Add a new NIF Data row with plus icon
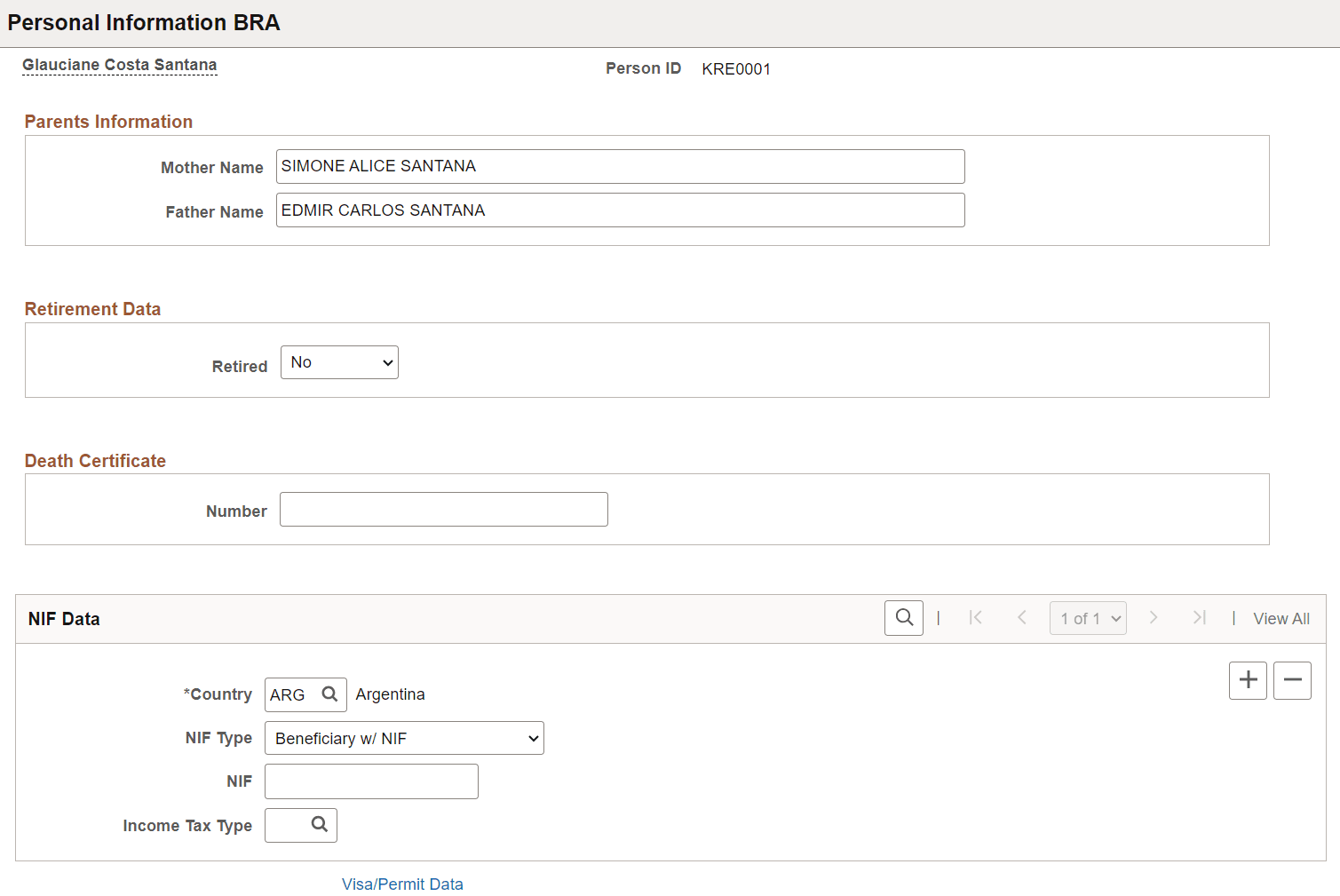Image resolution: width=1340 pixels, height=896 pixels. (1247, 679)
